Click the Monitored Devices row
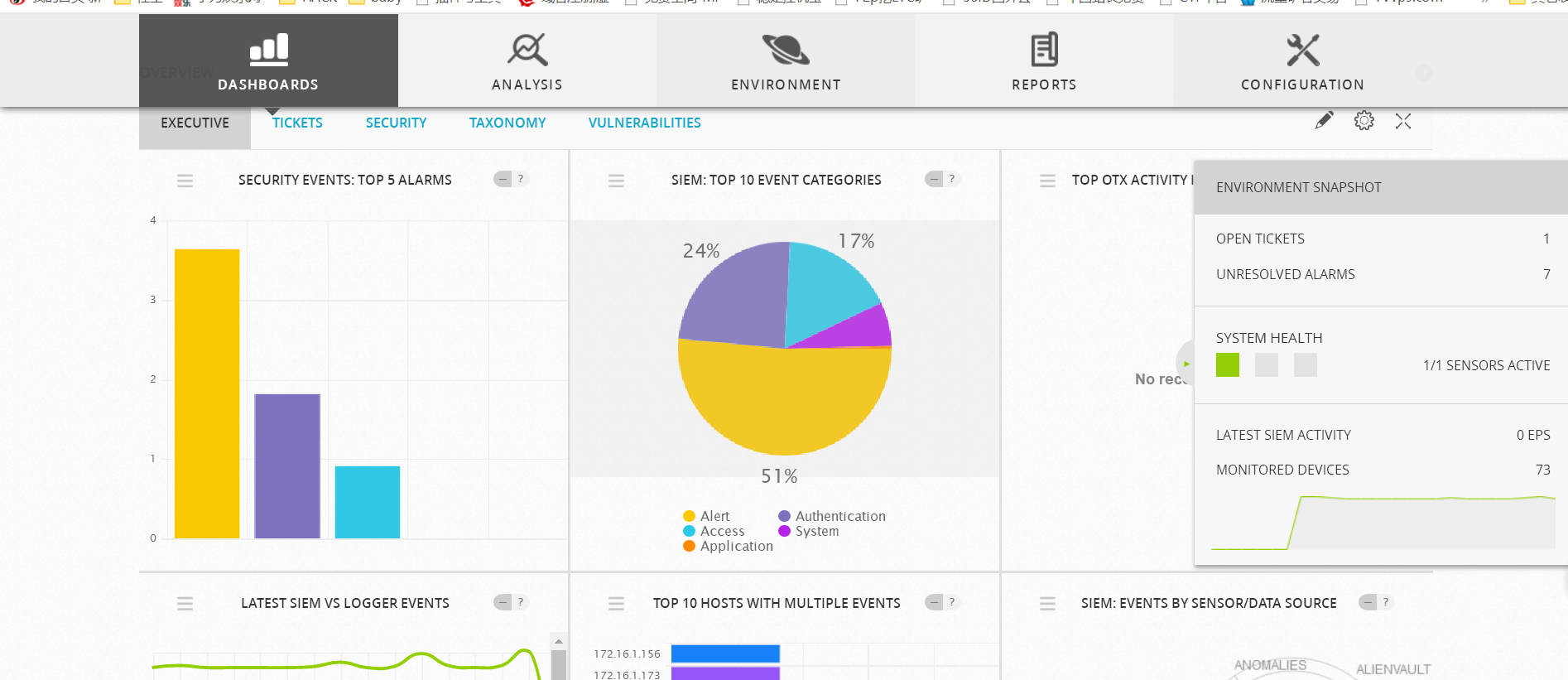The height and width of the screenshot is (680, 1568). pos(1383,470)
